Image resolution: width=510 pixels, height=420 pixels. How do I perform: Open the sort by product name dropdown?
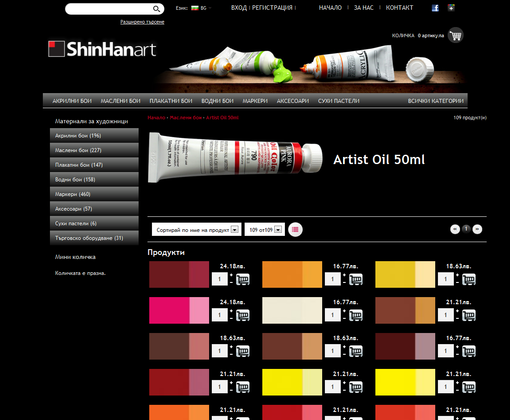click(x=197, y=230)
